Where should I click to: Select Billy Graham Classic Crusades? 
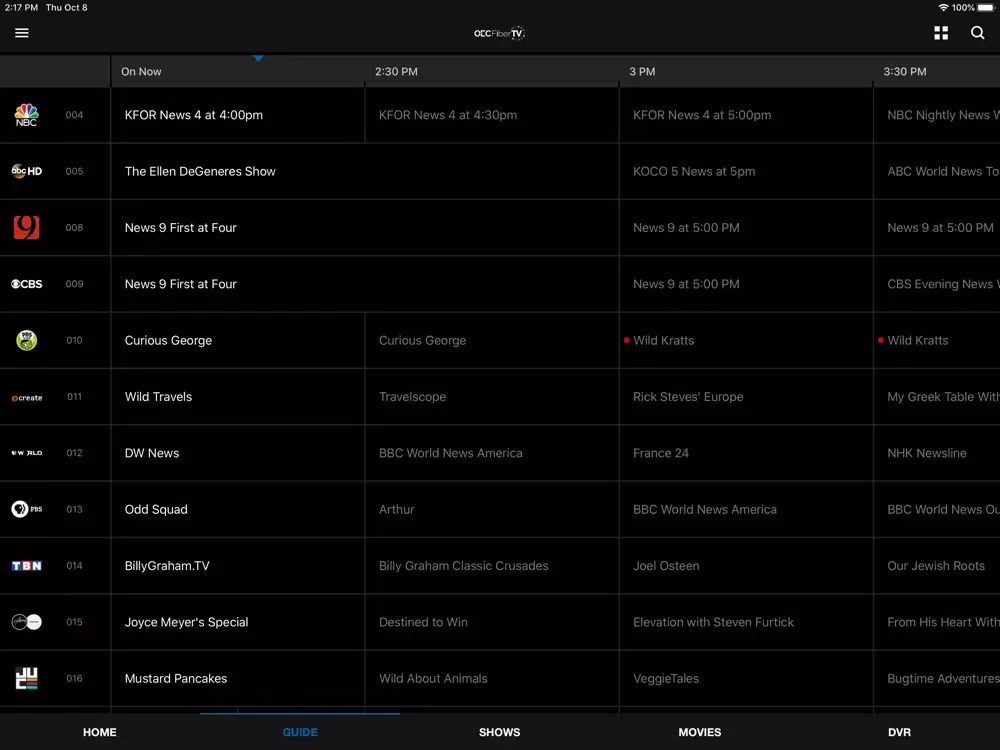(x=492, y=566)
